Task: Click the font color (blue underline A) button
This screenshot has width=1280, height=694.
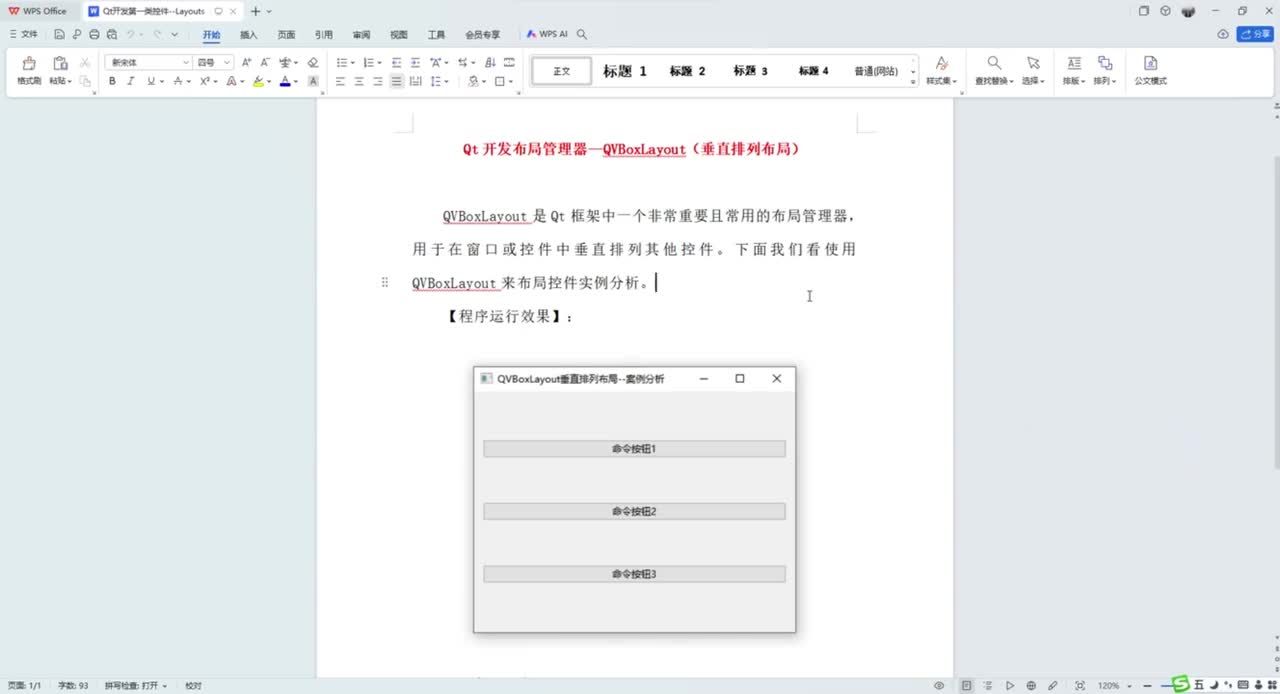Action: (285, 81)
